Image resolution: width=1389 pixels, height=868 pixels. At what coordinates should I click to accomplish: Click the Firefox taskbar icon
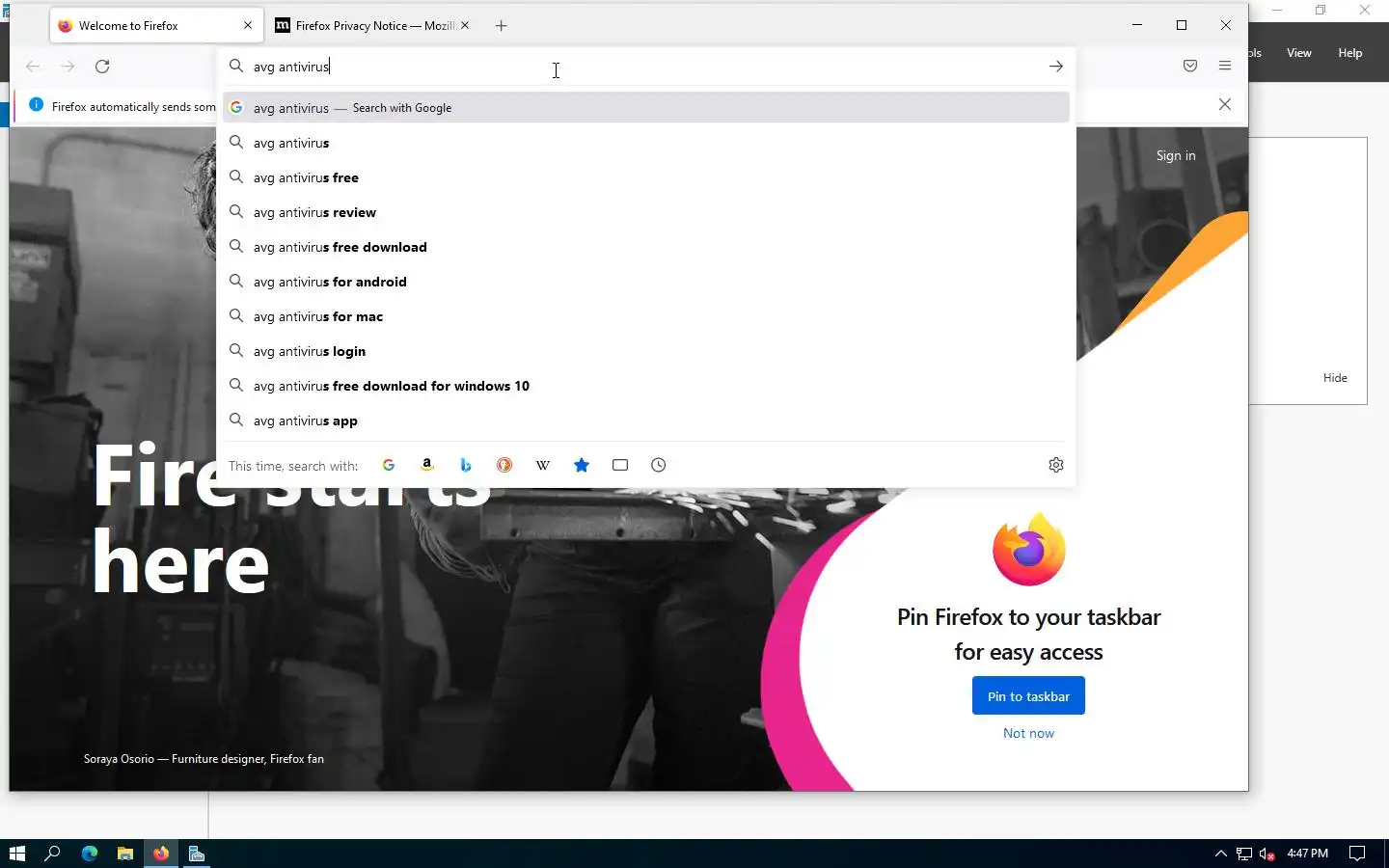click(x=161, y=854)
